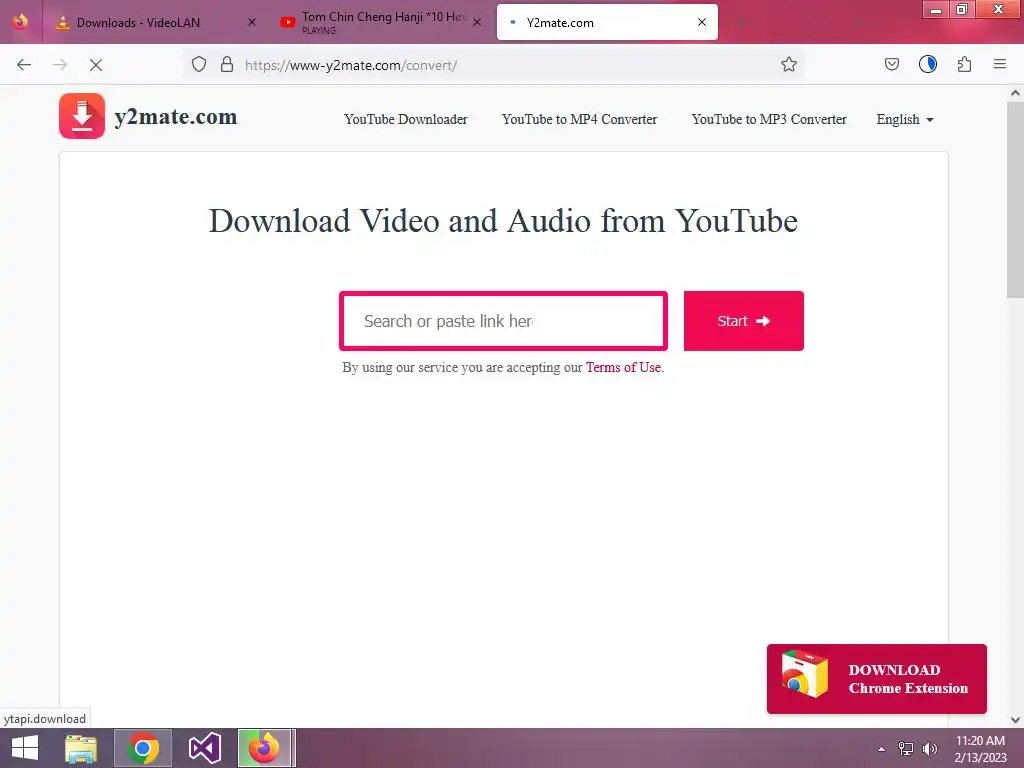Save page to Pocket icon

(891, 64)
